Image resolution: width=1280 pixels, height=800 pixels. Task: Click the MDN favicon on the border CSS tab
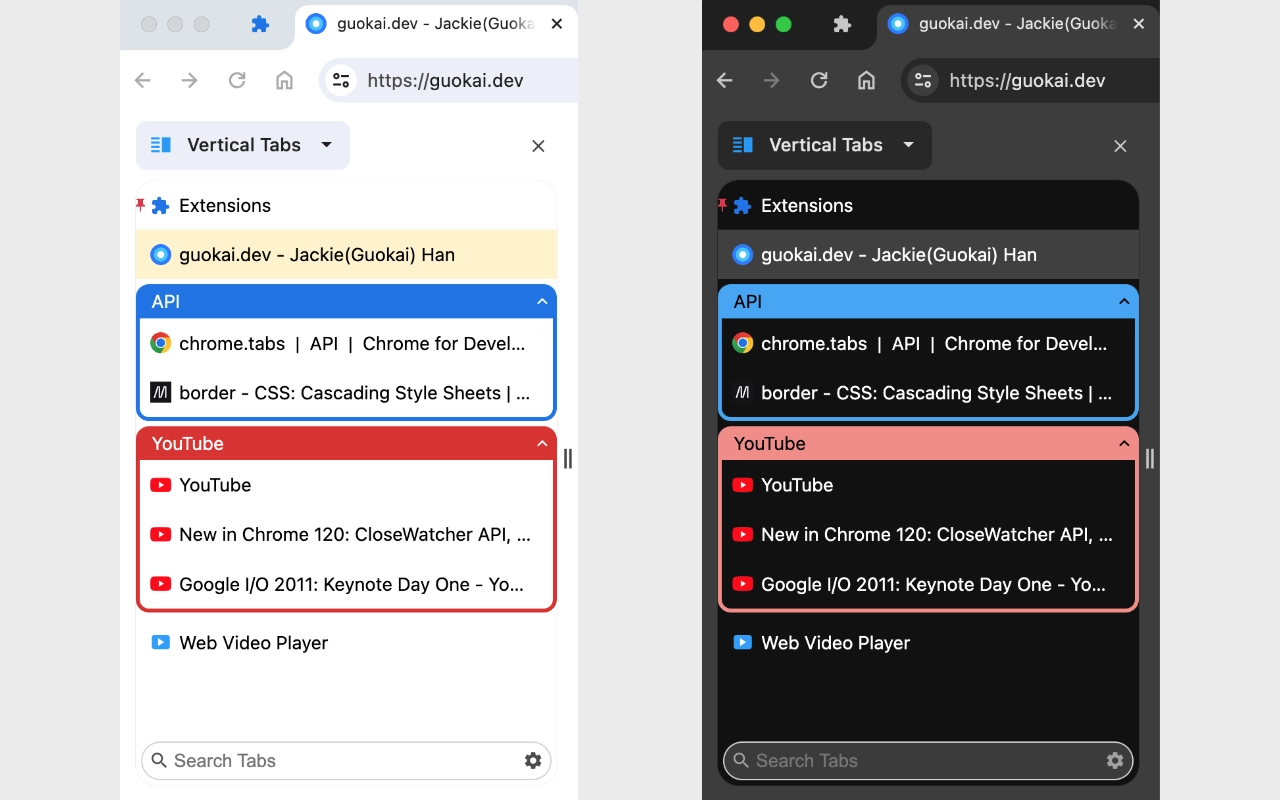tap(160, 392)
